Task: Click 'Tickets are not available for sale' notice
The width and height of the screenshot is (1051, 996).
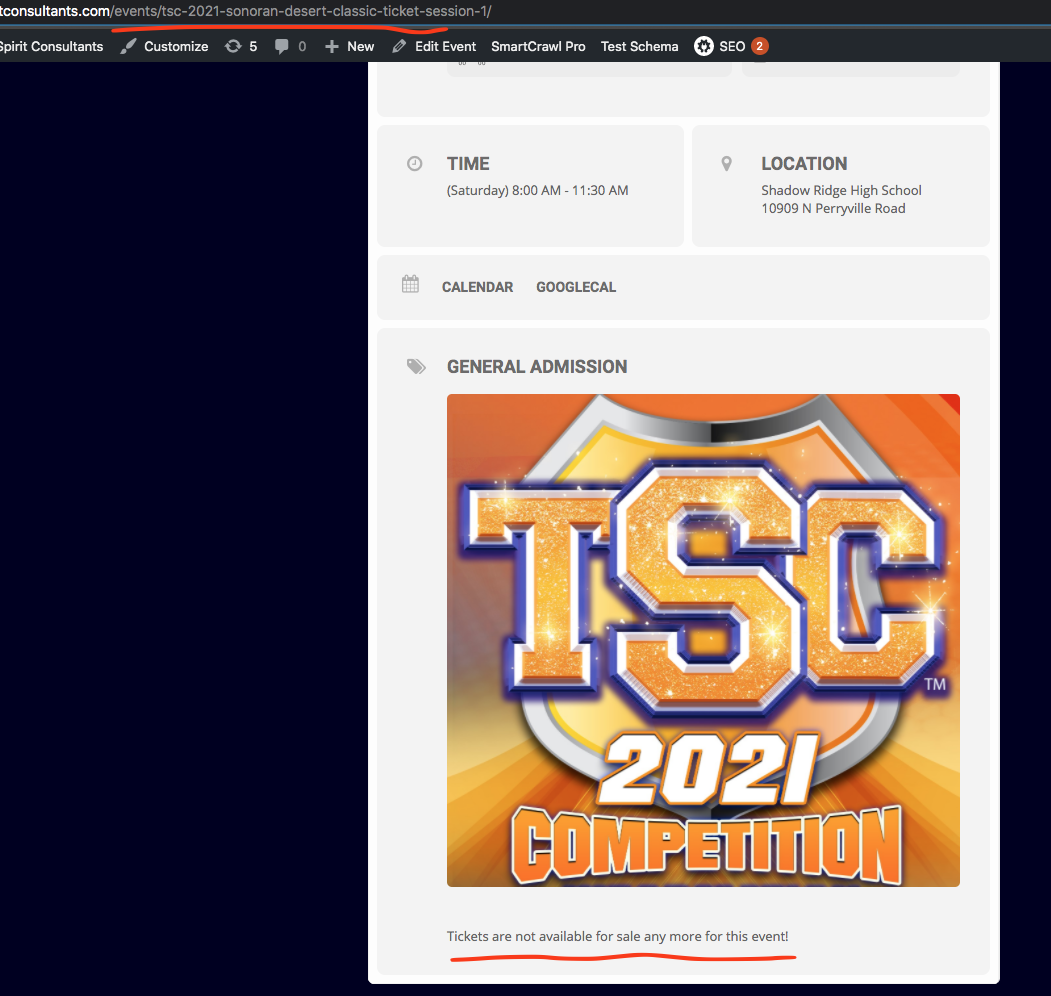Action: coord(617,936)
